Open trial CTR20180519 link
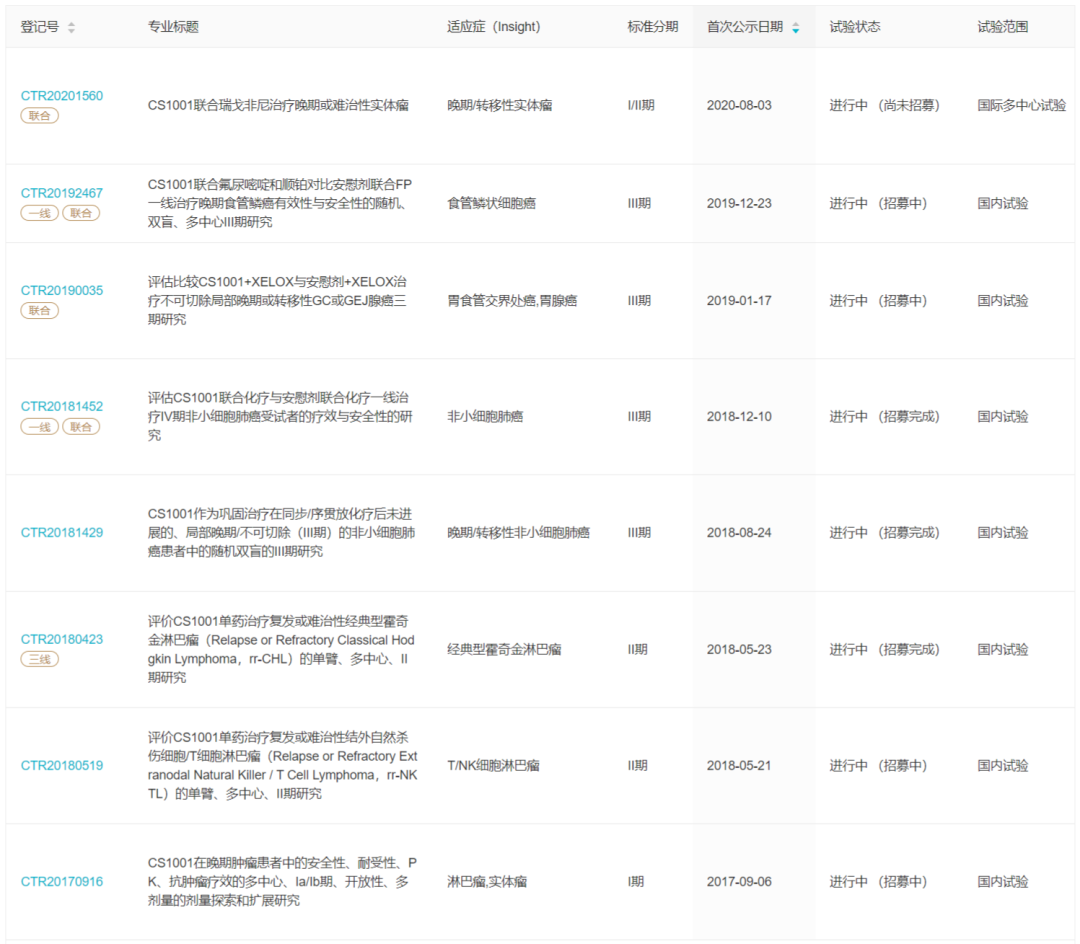1080x944 pixels. (62, 766)
